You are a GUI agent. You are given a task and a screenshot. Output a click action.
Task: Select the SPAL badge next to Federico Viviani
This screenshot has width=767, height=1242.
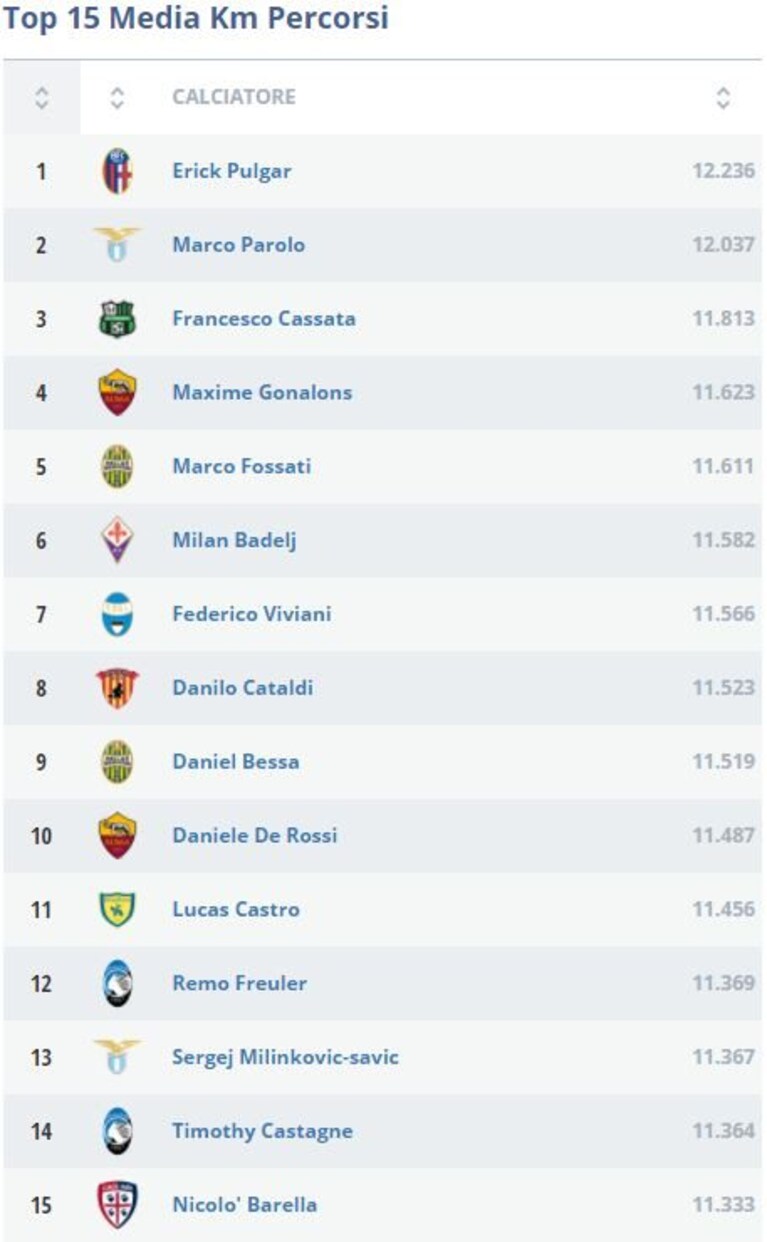(x=117, y=614)
